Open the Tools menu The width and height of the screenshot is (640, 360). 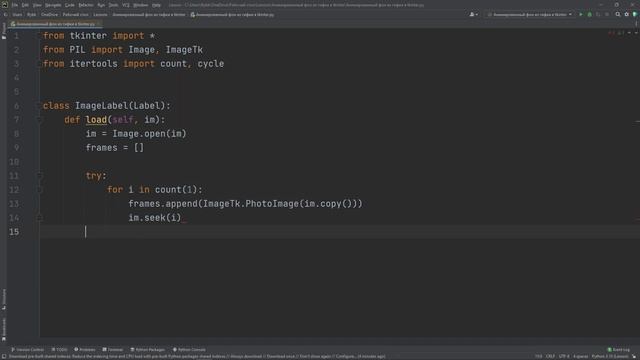(x=113, y=5)
